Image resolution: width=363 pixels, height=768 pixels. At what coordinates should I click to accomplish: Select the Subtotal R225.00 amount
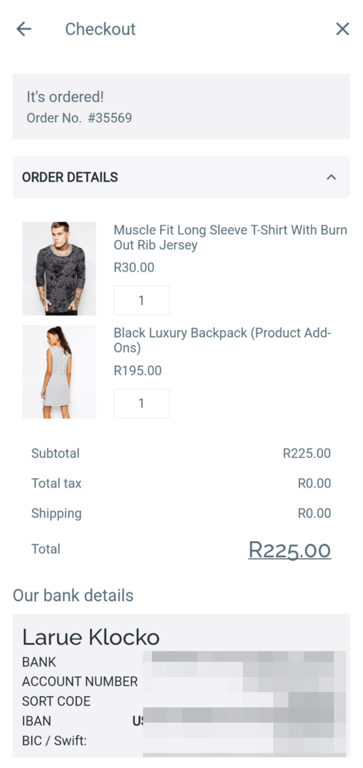tap(307, 454)
